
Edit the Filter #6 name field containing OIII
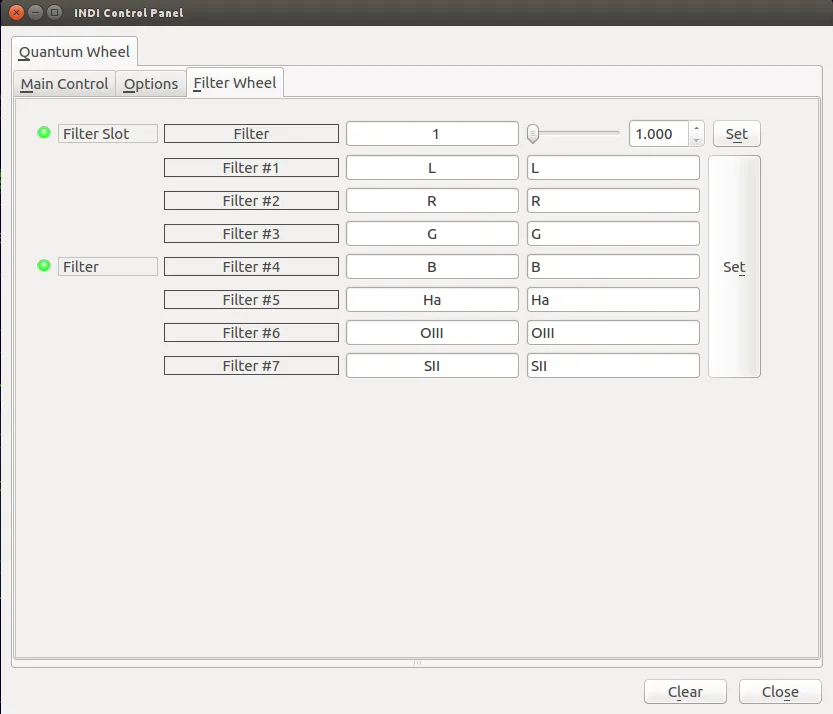613,333
